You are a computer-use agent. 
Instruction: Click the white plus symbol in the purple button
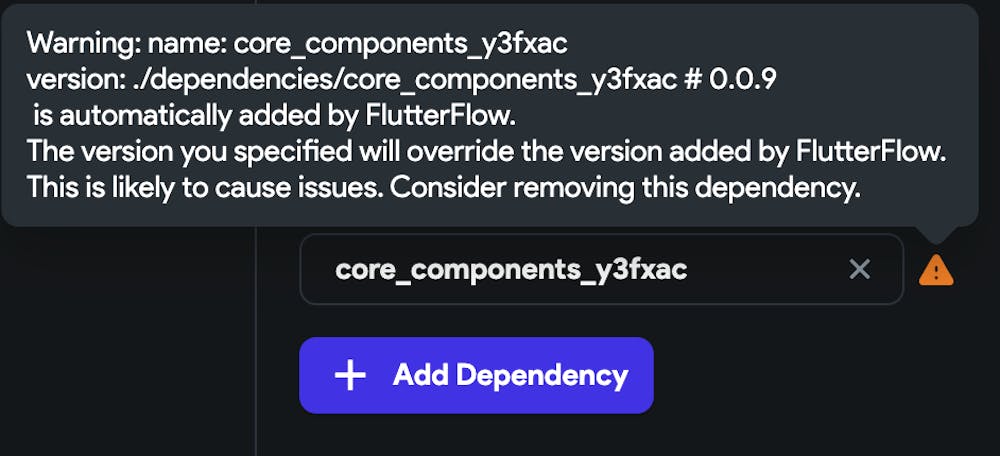click(350, 376)
